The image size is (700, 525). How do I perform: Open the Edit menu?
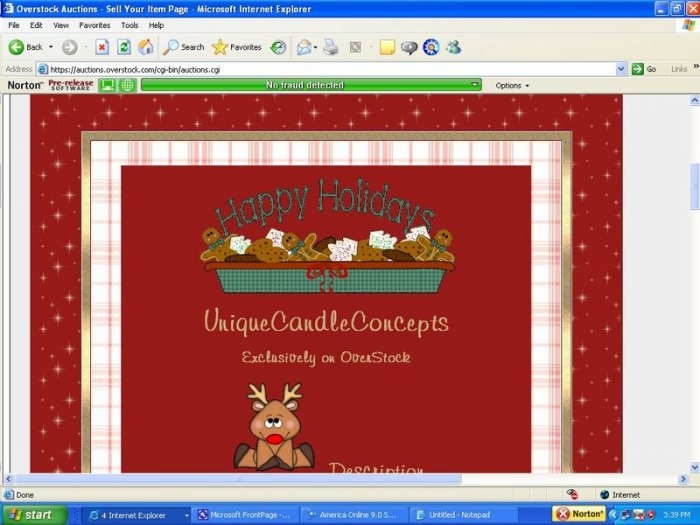pyautogui.click(x=36, y=25)
